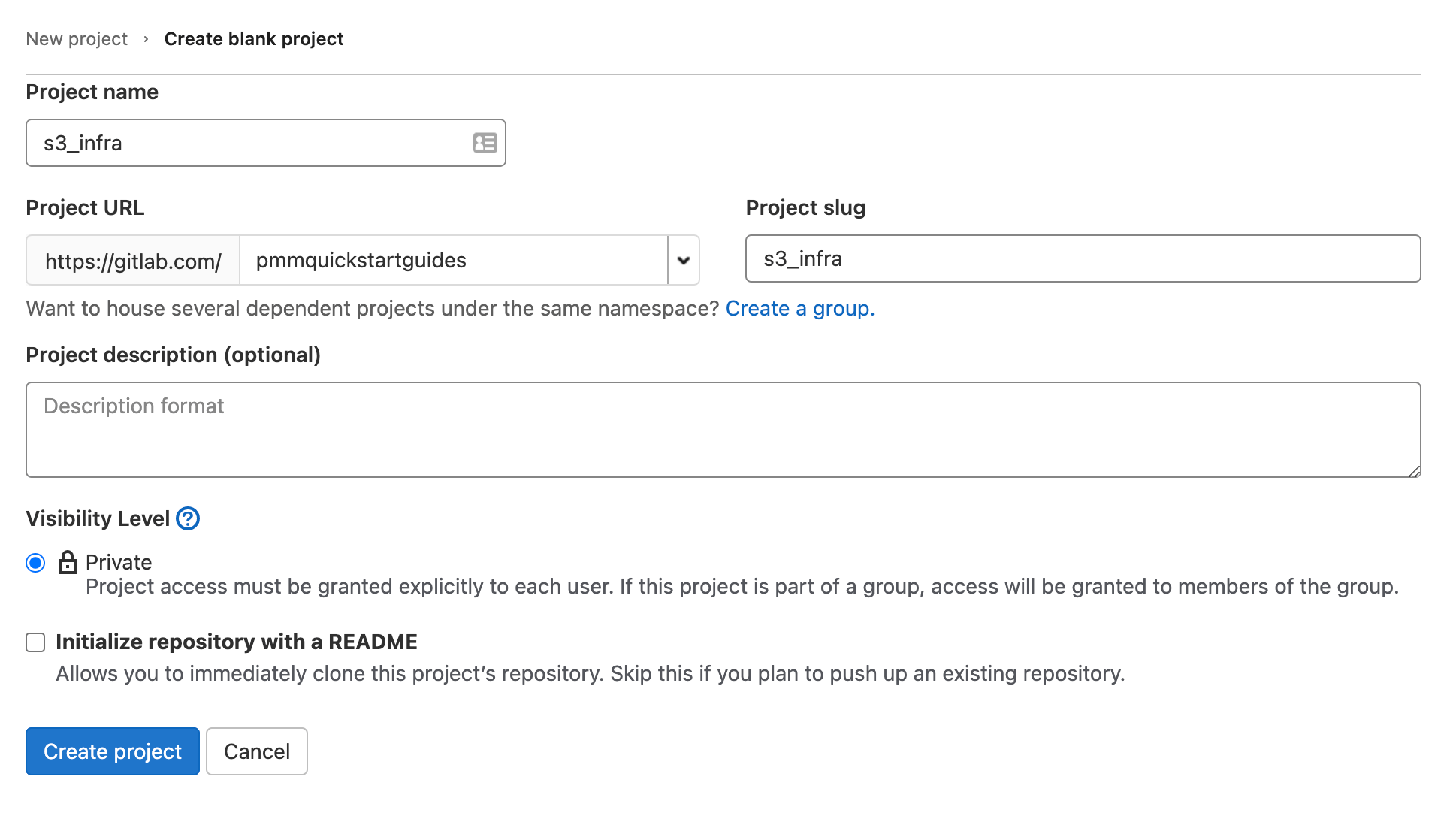The image size is (1456, 813).
Task: Click the project name input field
Action: click(x=267, y=141)
